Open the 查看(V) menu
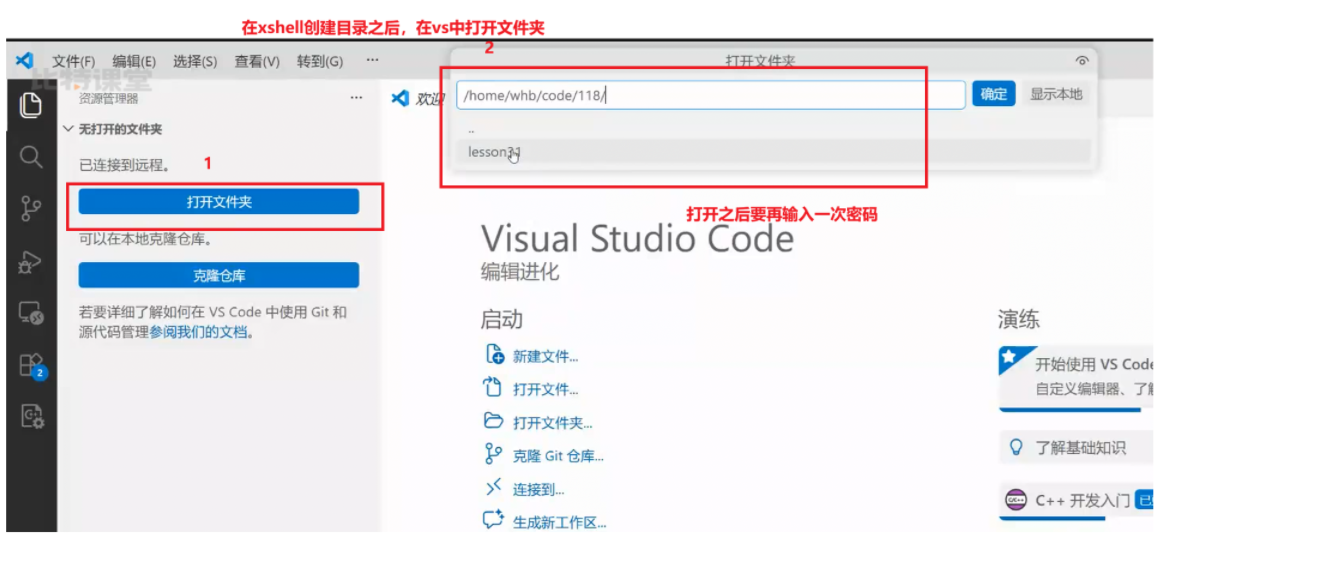The width and height of the screenshot is (1317, 564). coord(257,61)
